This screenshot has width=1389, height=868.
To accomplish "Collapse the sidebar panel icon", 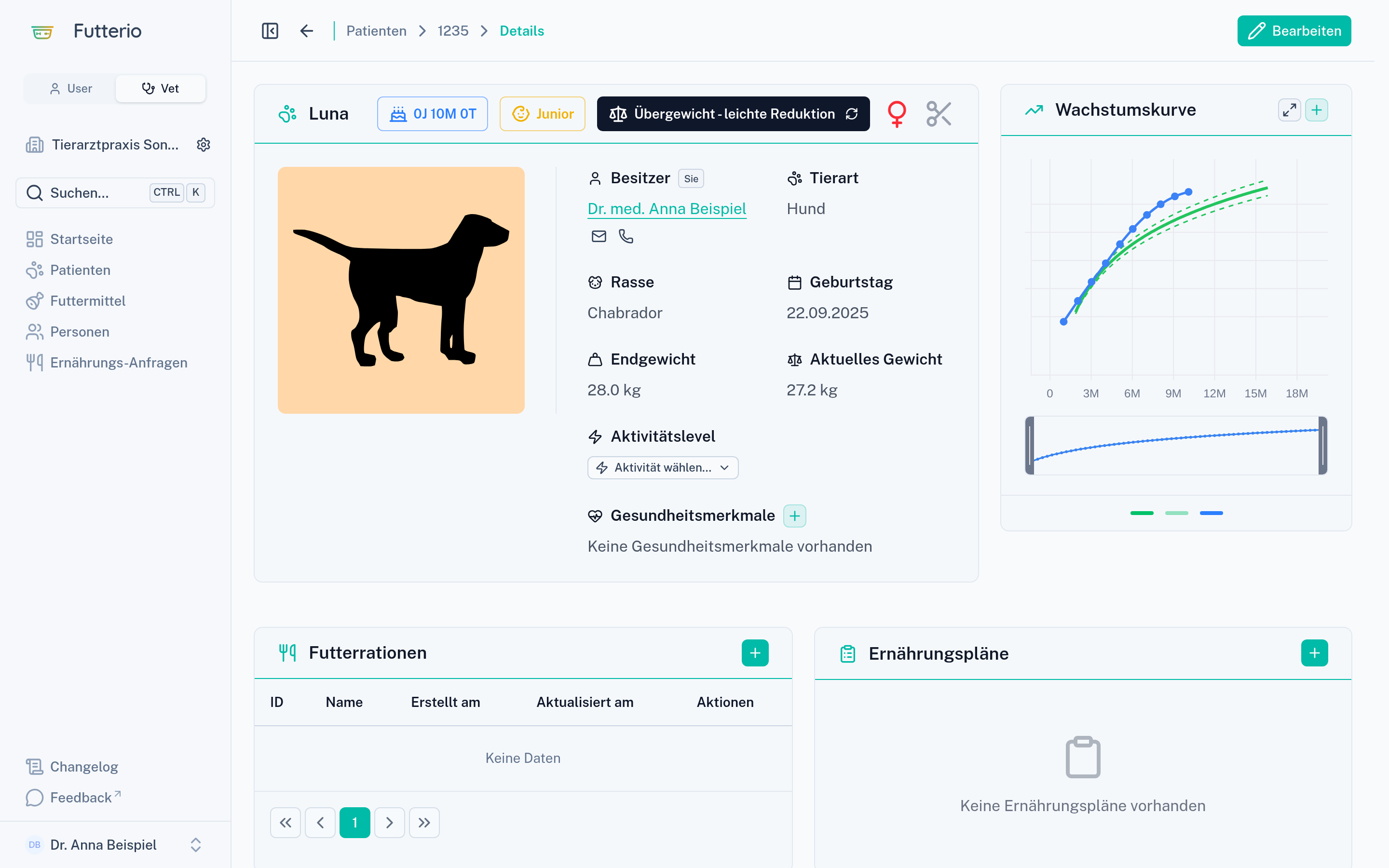I will (270, 31).
